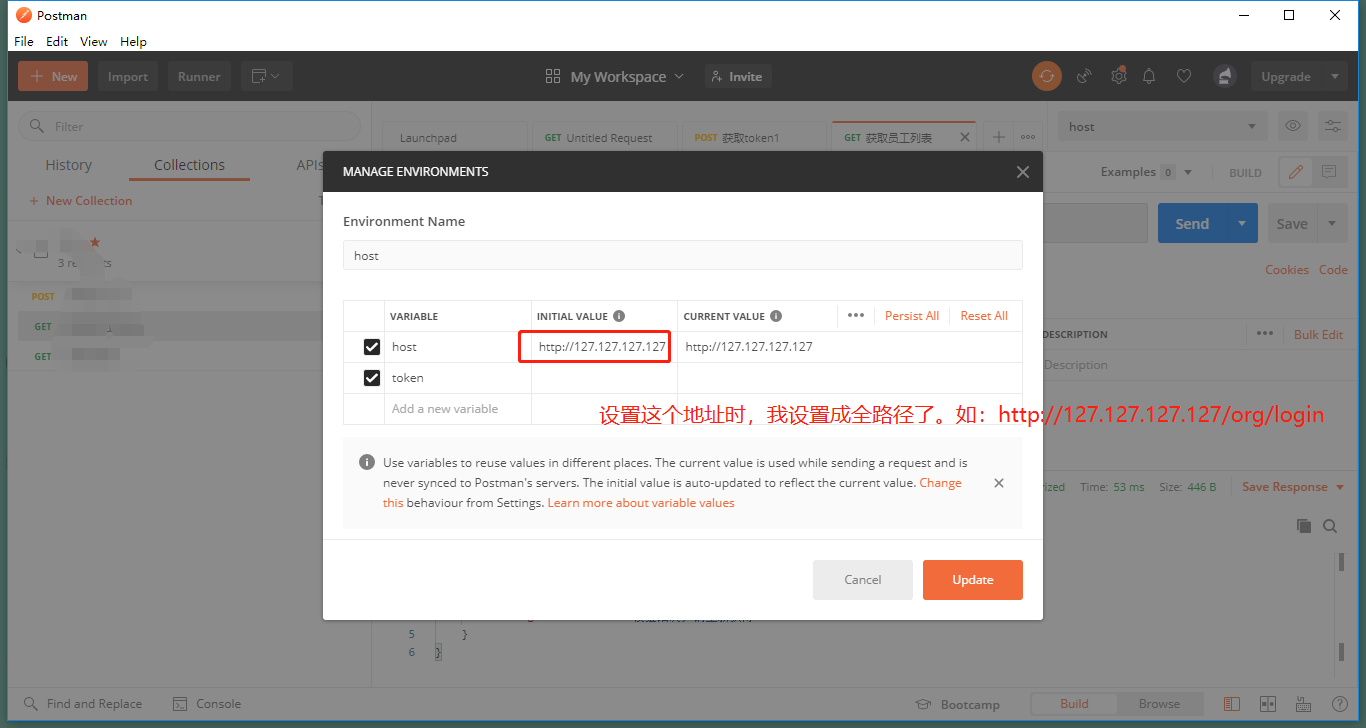This screenshot has height=728, width=1366.
Task: Open Bootcamp in the status bar
Action: point(957,704)
